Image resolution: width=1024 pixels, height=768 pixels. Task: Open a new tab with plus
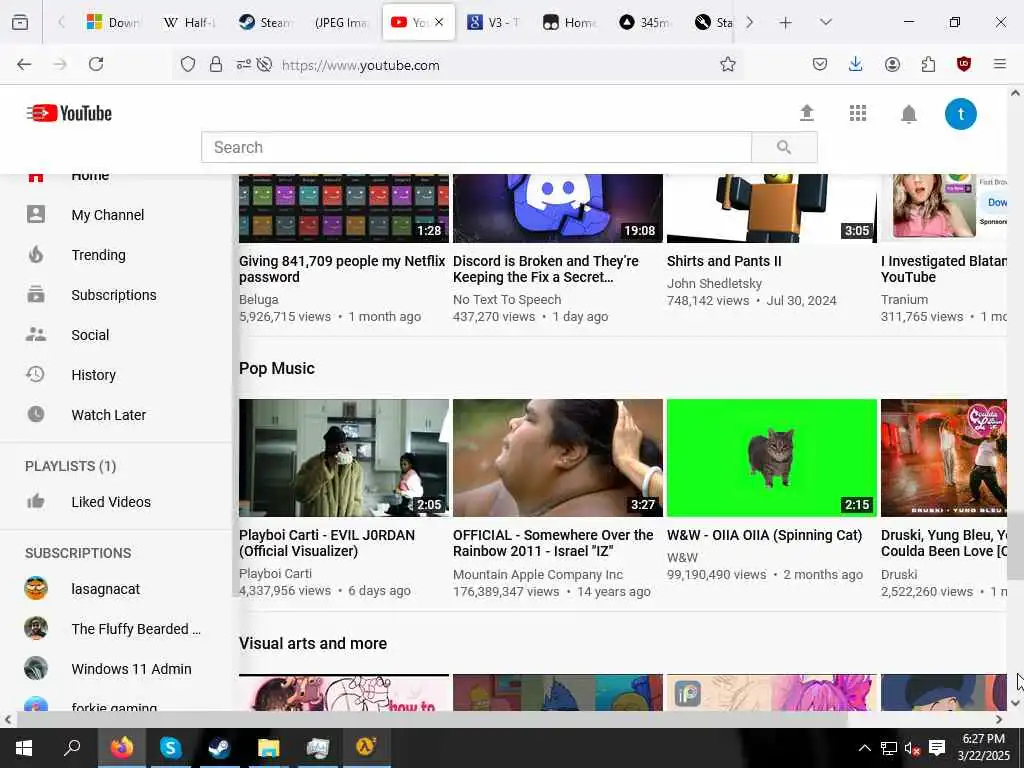pos(785,22)
